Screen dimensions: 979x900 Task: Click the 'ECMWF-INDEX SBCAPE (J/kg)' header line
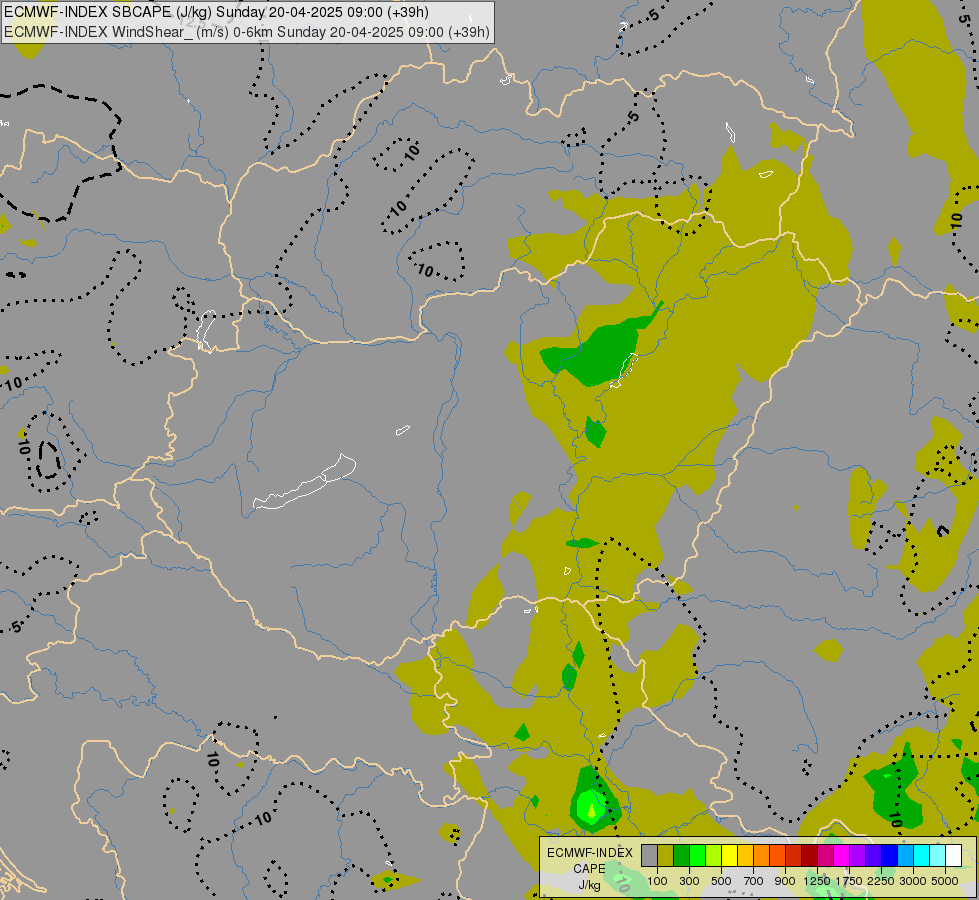point(217,12)
